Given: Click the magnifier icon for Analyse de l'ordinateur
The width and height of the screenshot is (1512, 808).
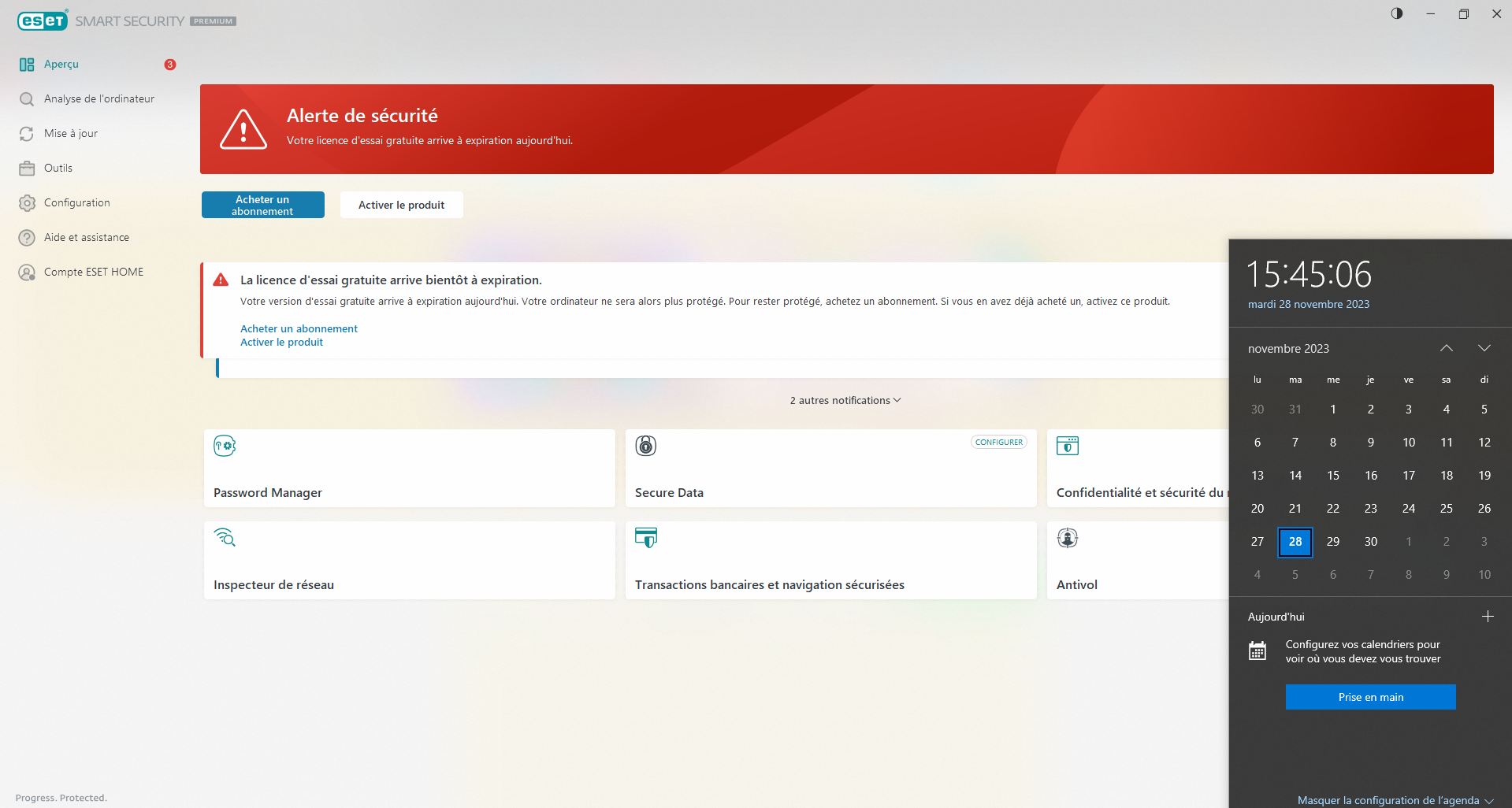Looking at the screenshot, I should pos(27,99).
